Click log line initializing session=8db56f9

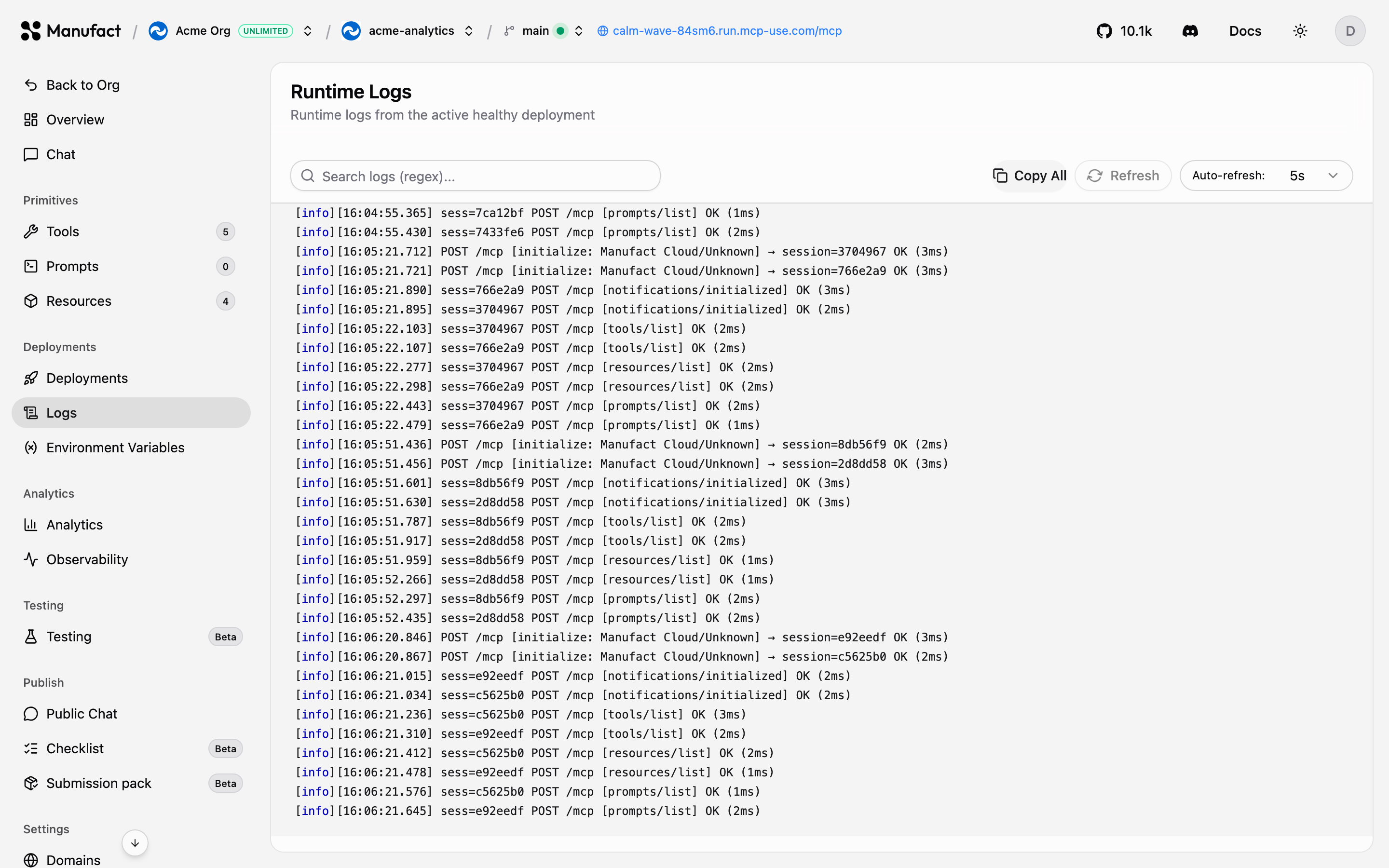point(622,444)
